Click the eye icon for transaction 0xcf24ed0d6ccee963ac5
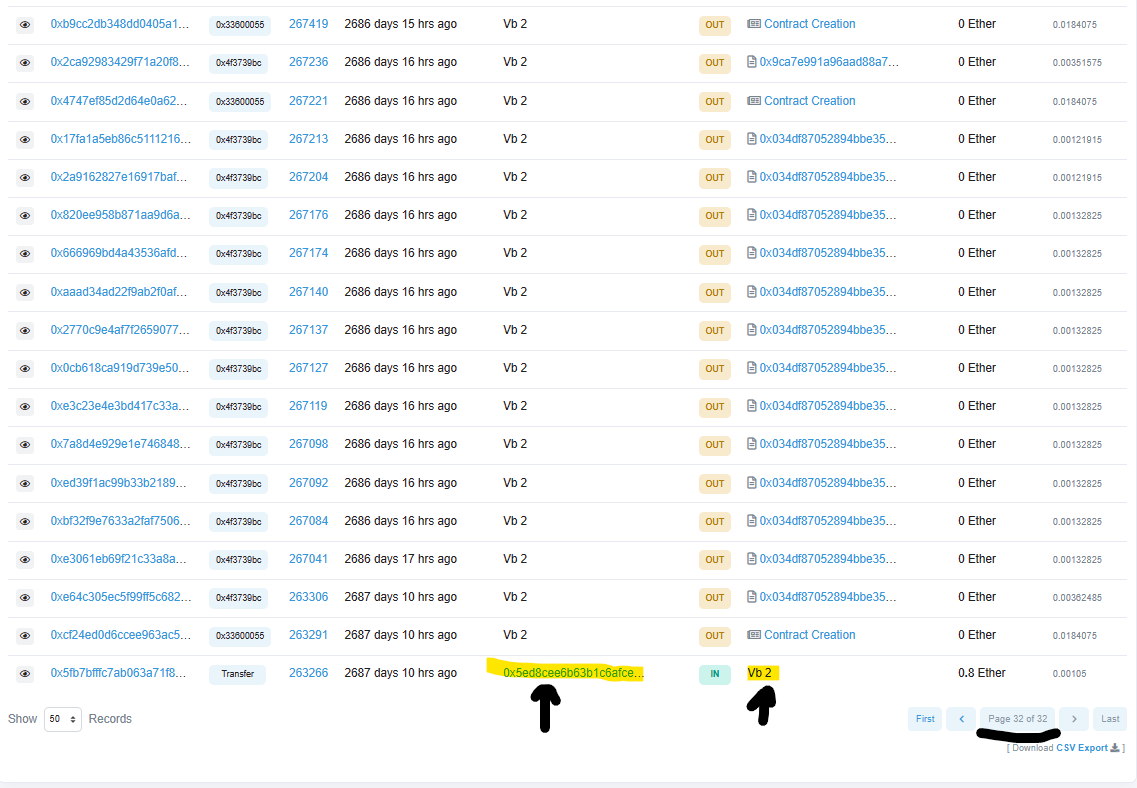1137x788 pixels. click(25, 636)
